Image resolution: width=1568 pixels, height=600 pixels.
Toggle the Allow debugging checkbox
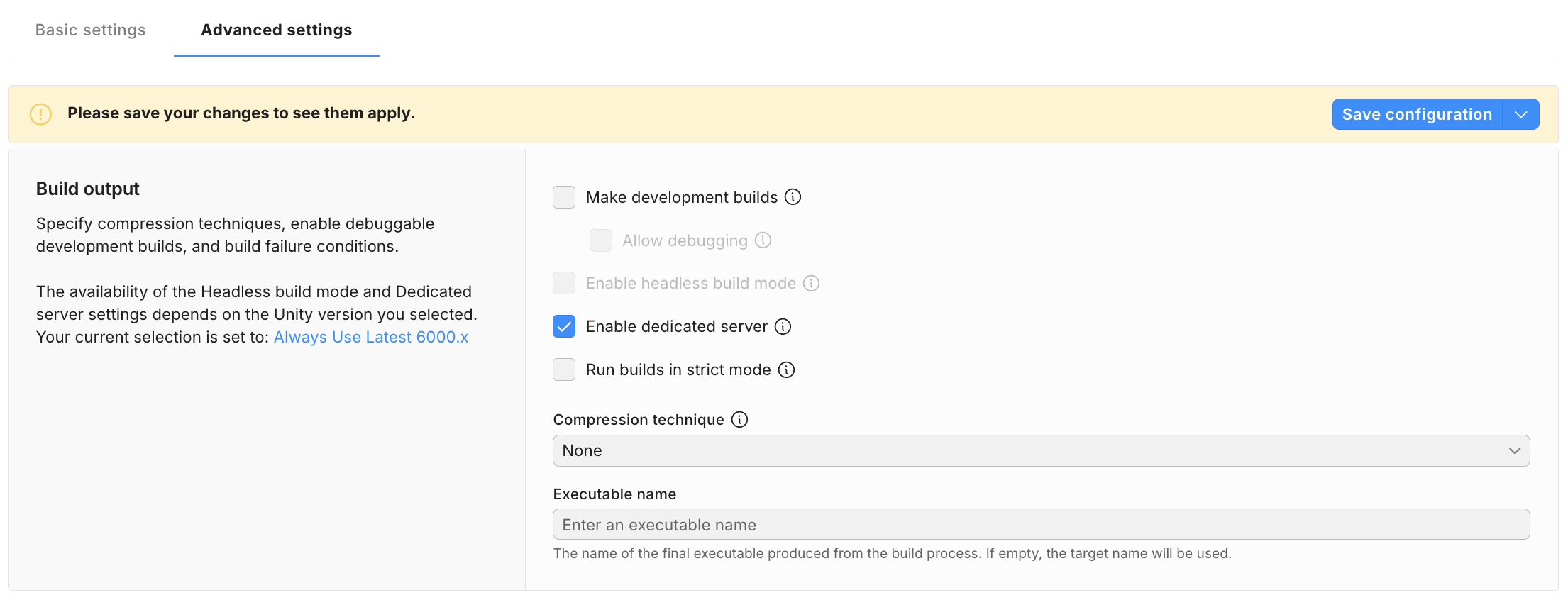601,240
